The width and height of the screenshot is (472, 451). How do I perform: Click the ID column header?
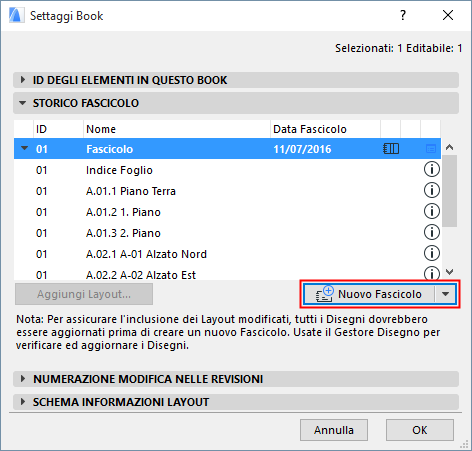click(x=58, y=129)
